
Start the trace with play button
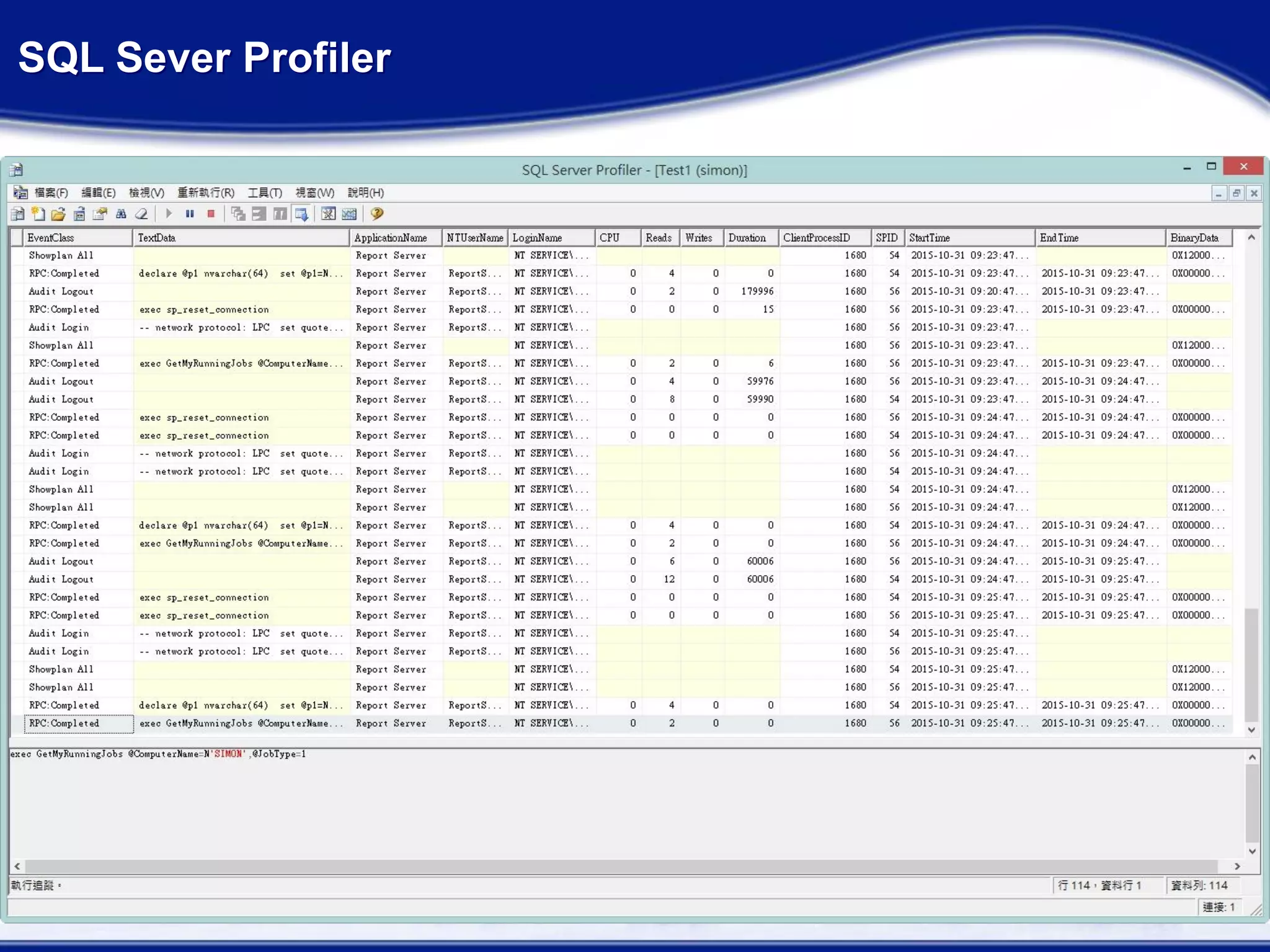[x=169, y=214]
